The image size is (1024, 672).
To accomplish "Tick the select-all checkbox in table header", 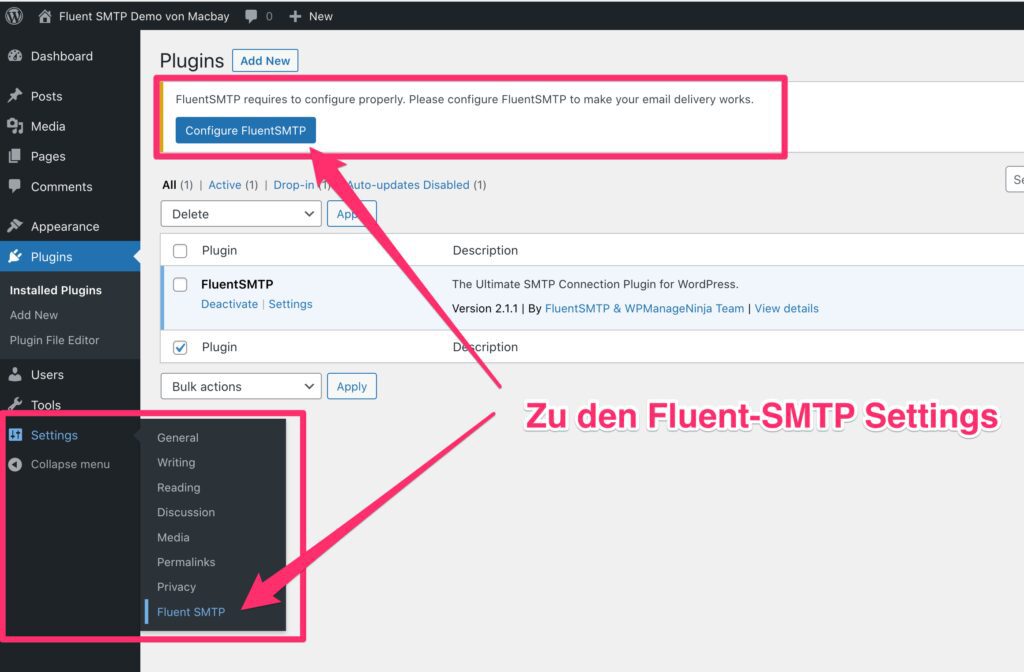I will (x=180, y=251).
